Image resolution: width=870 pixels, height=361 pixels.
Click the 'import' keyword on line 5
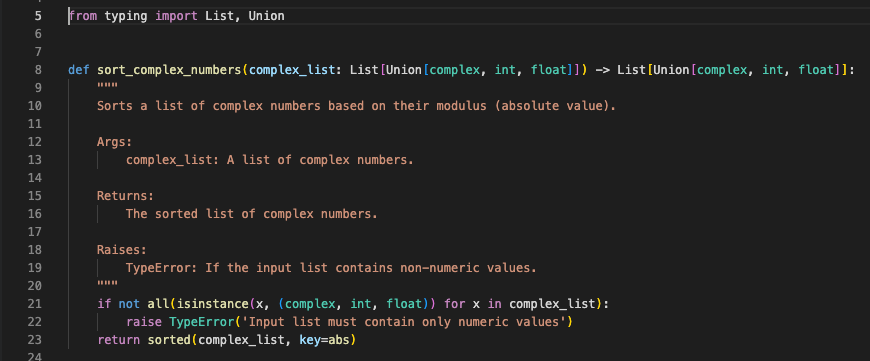176,16
